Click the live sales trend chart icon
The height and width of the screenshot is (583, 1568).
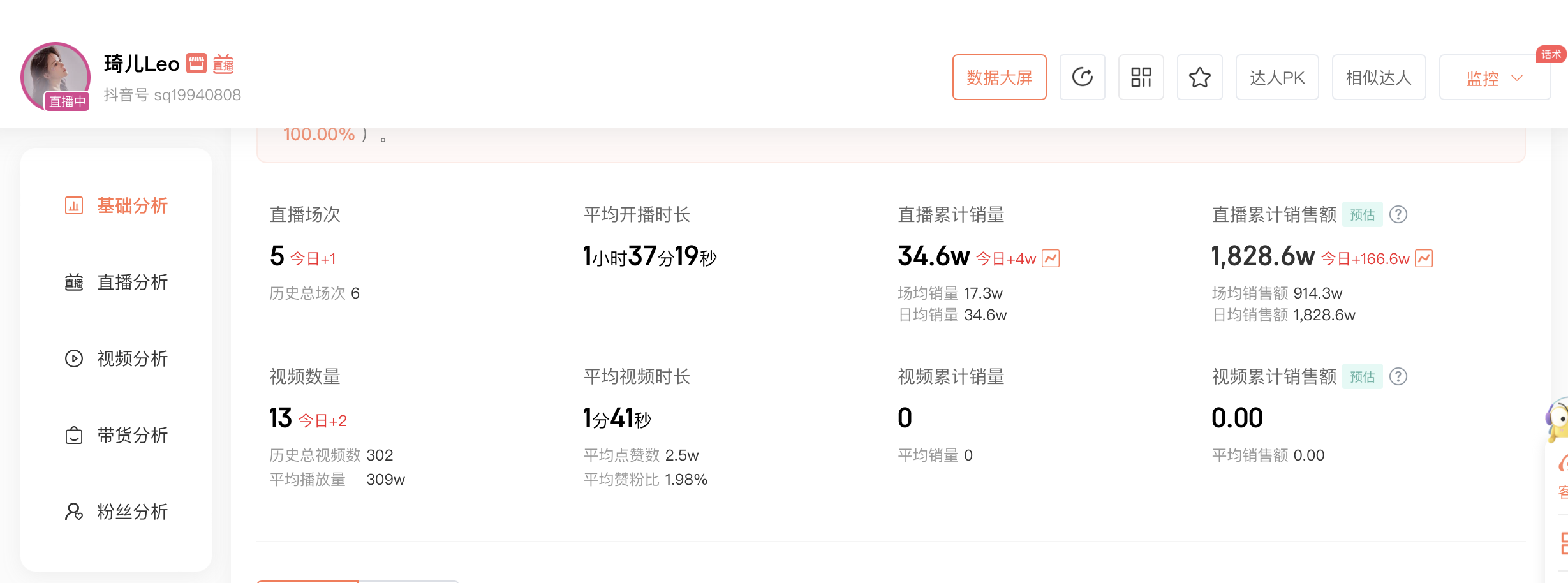coord(1051,258)
